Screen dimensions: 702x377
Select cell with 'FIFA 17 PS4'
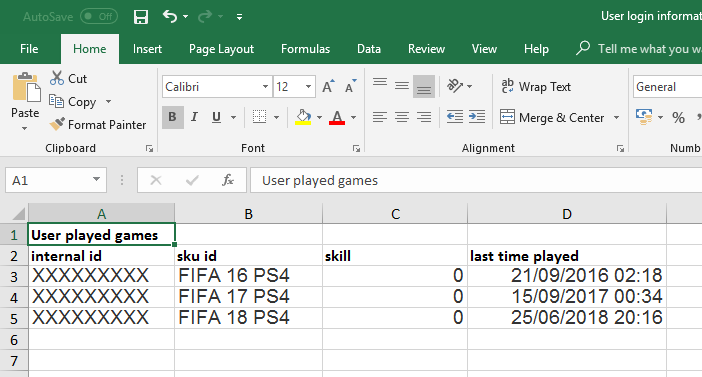click(248, 296)
